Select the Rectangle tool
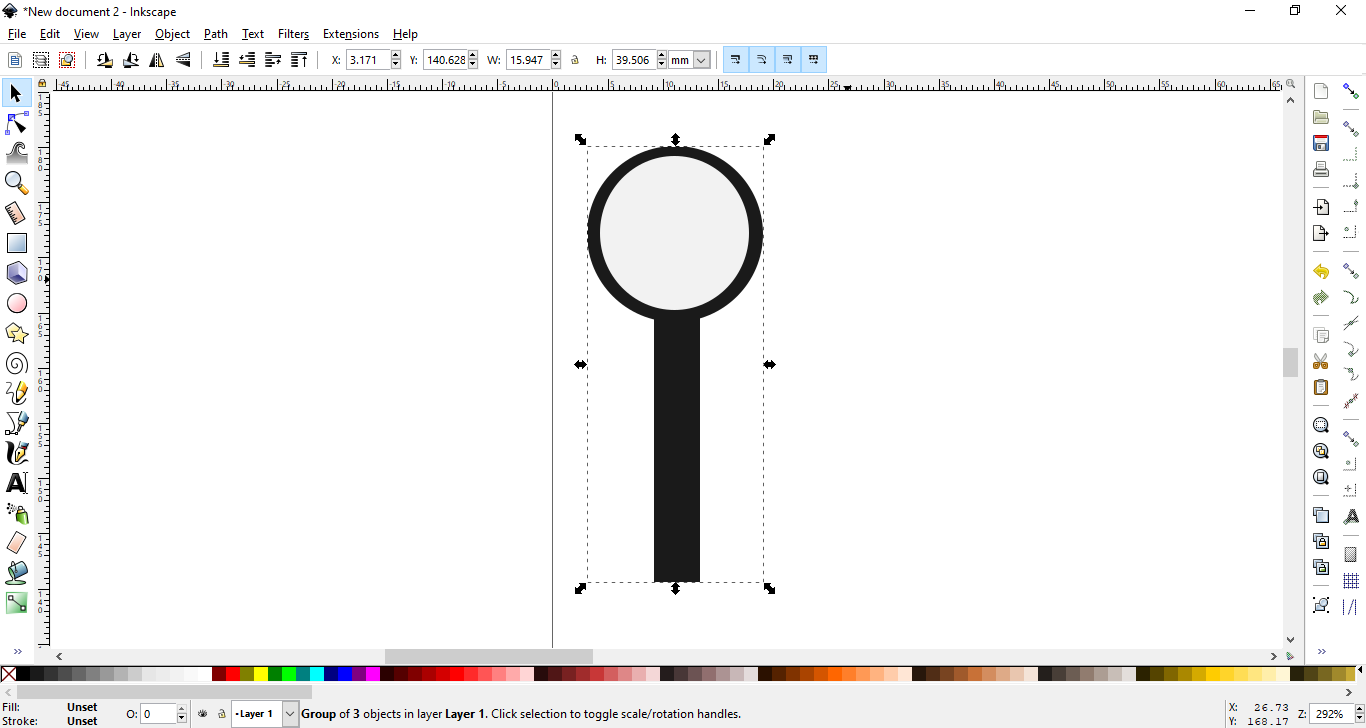Screen dimensions: 1366x728 (x=16, y=243)
